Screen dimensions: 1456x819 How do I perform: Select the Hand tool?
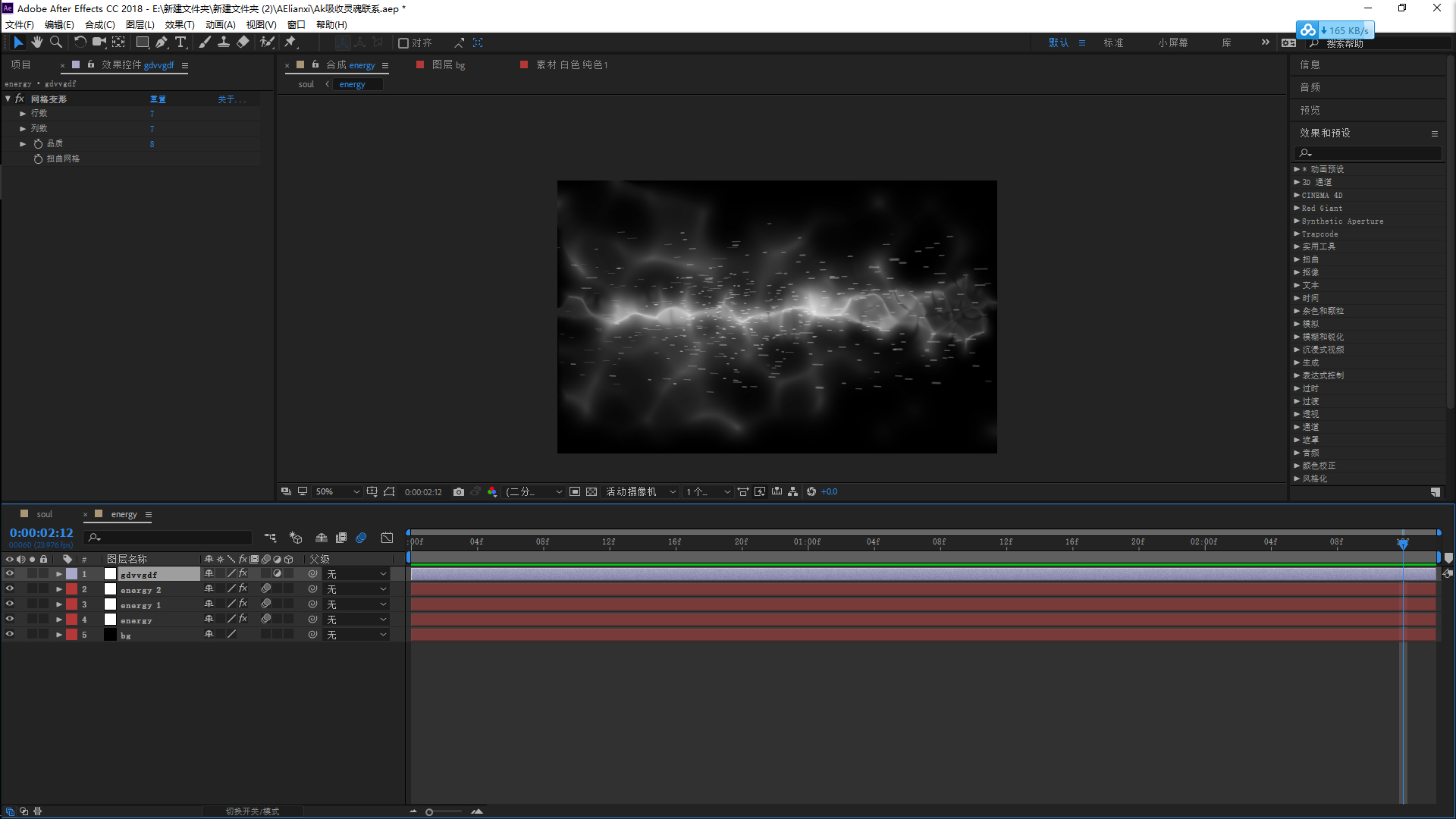[x=36, y=42]
